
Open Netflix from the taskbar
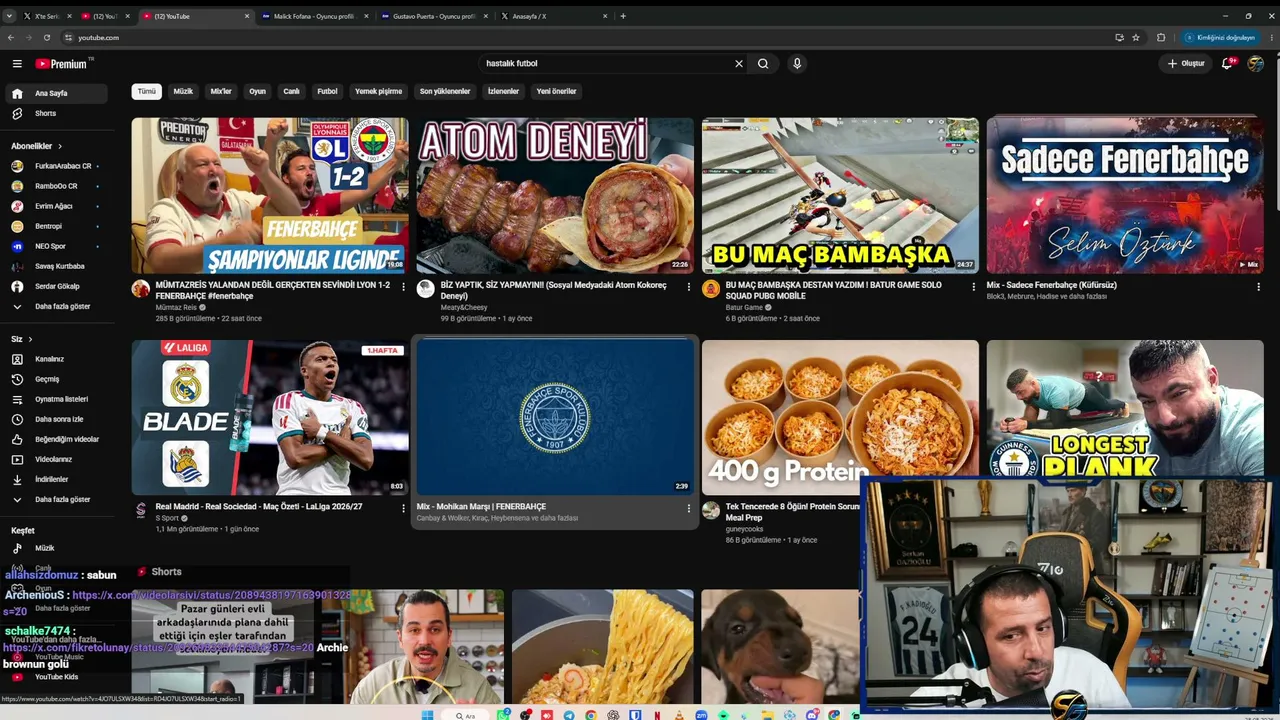(657, 715)
